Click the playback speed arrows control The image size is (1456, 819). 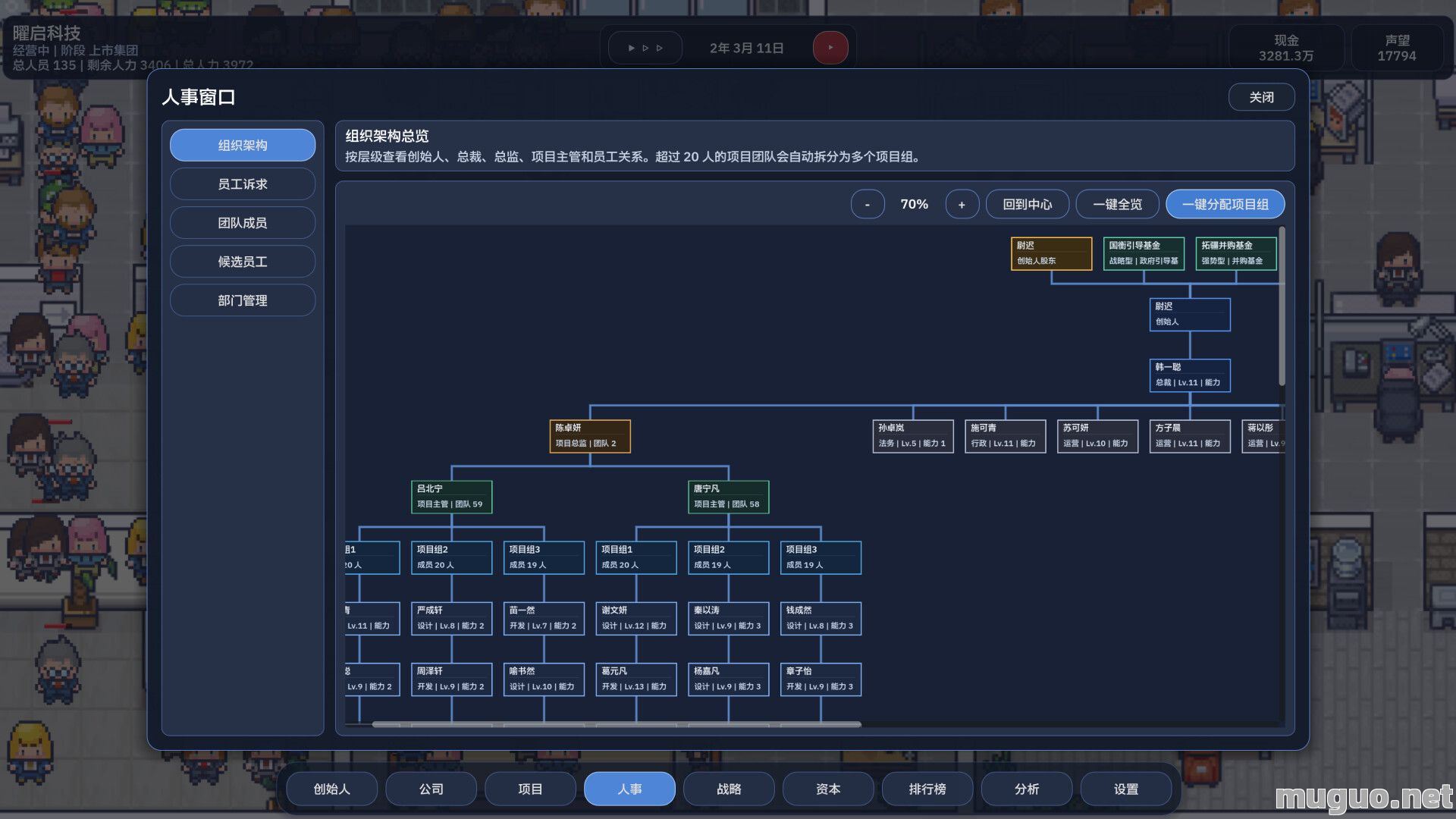click(x=645, y=48)
